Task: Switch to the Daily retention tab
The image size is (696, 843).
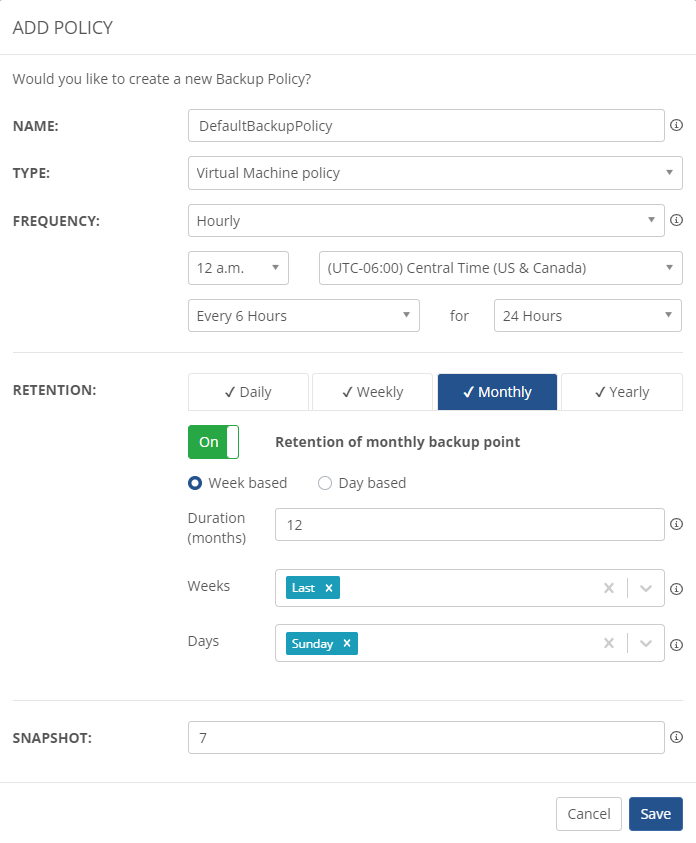Action: click(x=248, y=392)
